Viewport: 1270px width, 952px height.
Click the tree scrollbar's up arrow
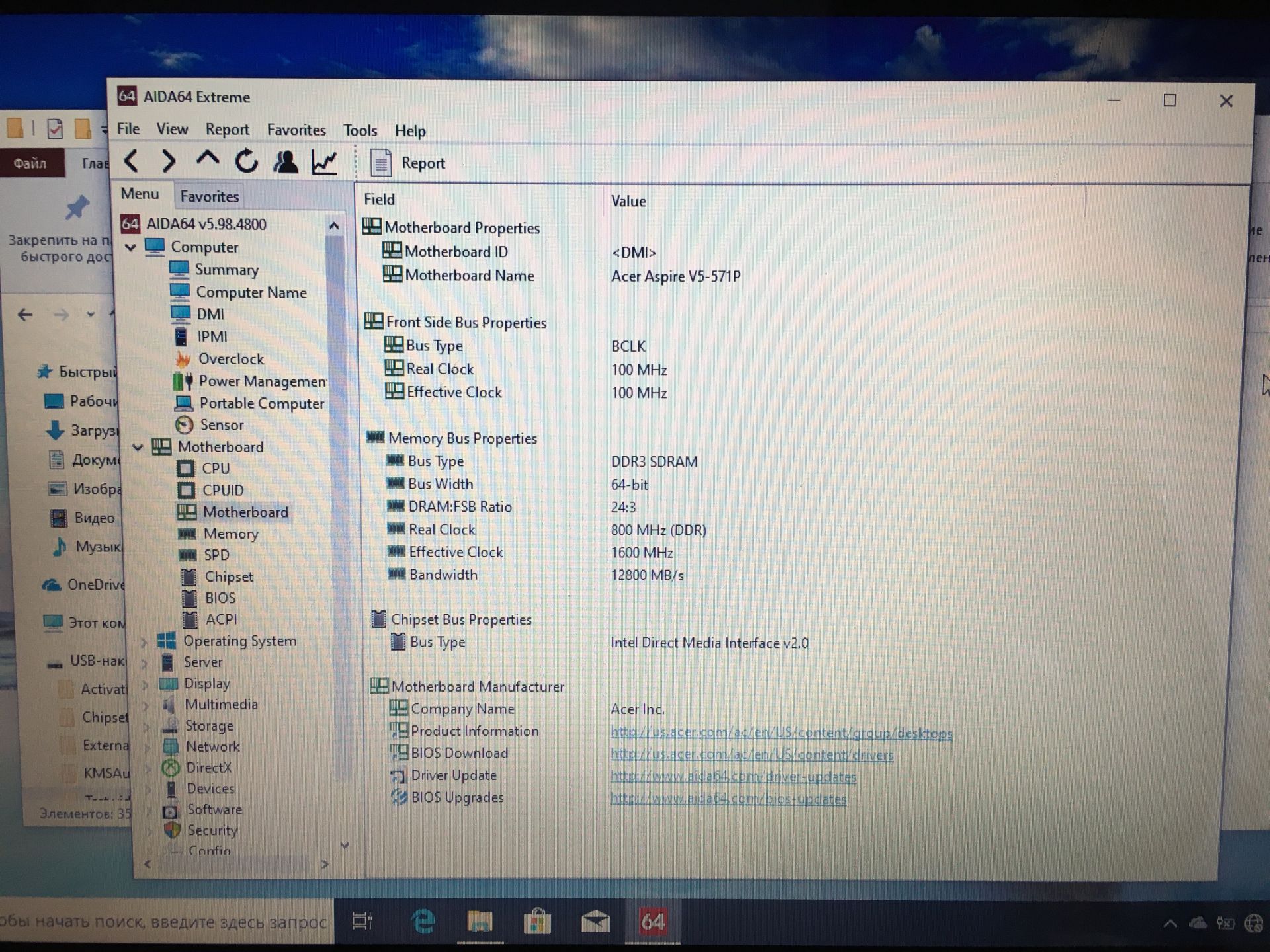pyautogui.click(x=334, y=226)
